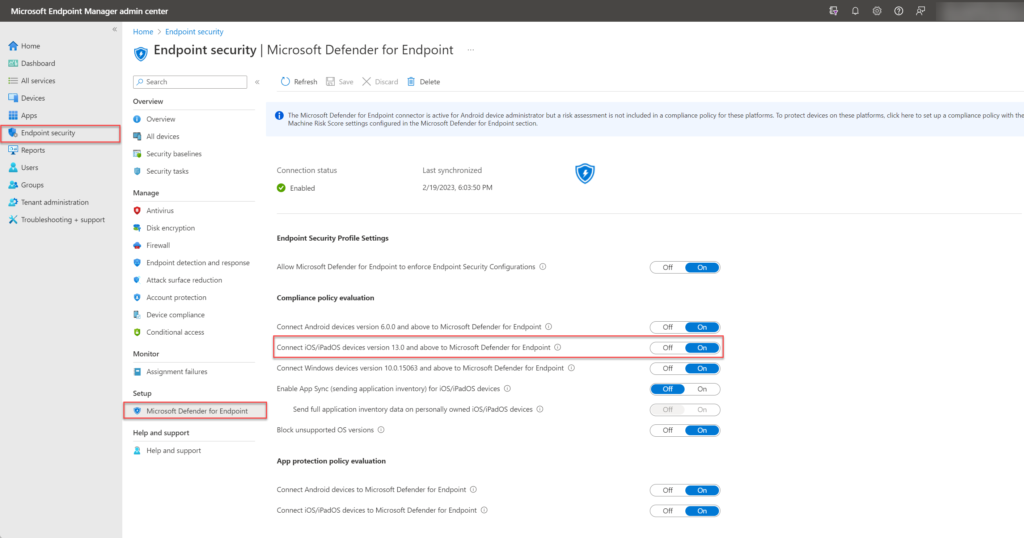The height and width of the screenshot is (538, 1024).
Task: Open directory and subscription filter icon
Action: tap(833, 11)
